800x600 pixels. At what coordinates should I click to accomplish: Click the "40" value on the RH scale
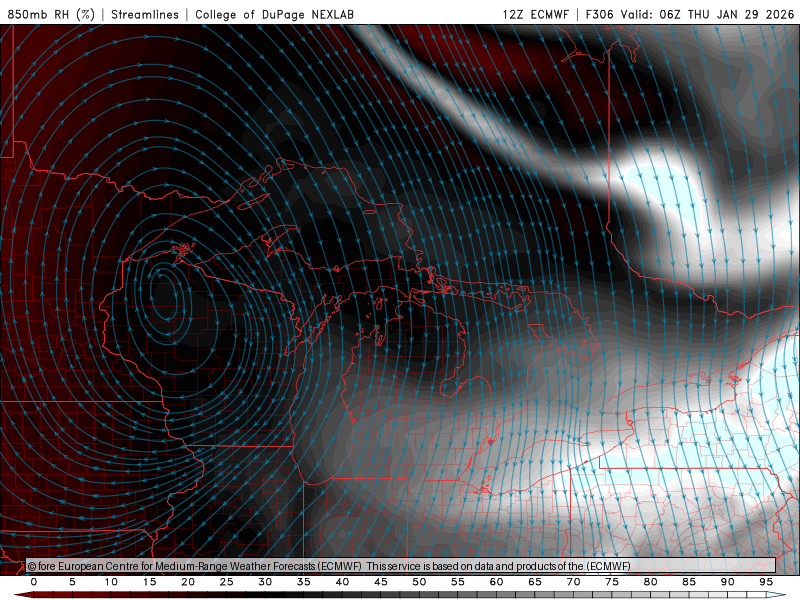pos(342,582)
